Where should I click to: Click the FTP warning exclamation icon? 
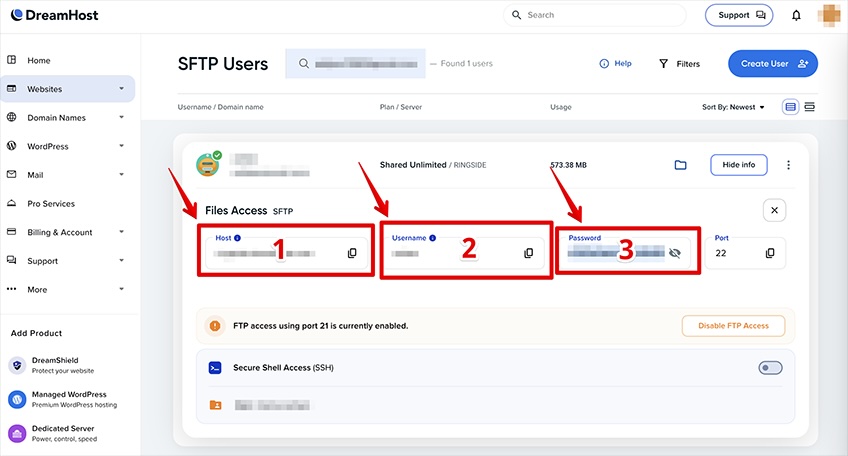tap(215, 326)
